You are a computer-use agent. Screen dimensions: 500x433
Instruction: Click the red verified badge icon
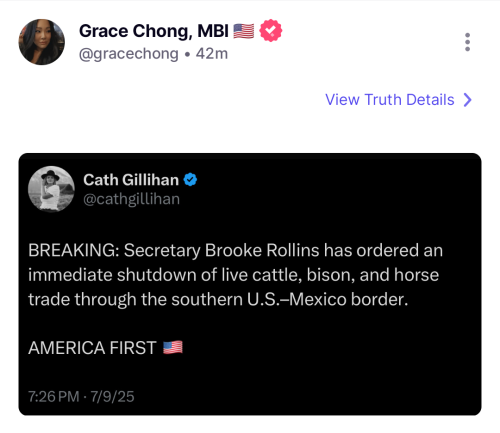click(271, 30)
